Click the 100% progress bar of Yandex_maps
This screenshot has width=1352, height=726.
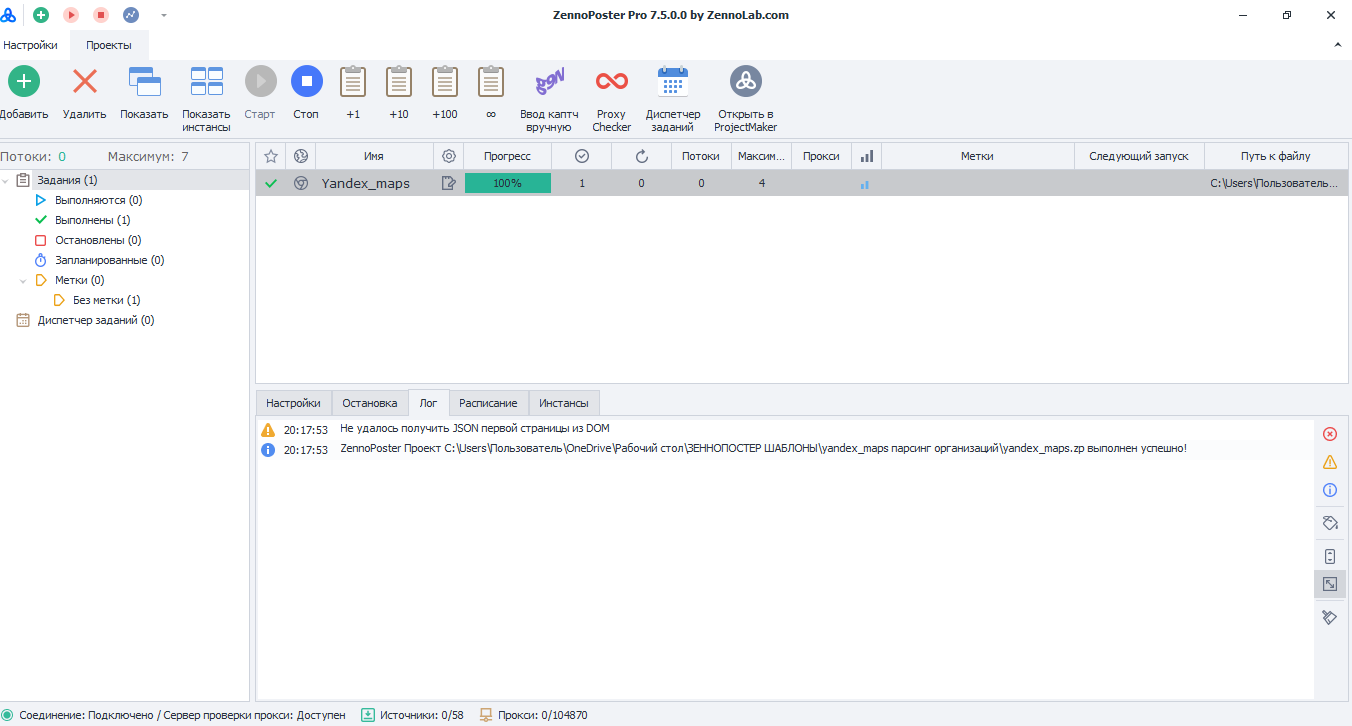[507, 183]
